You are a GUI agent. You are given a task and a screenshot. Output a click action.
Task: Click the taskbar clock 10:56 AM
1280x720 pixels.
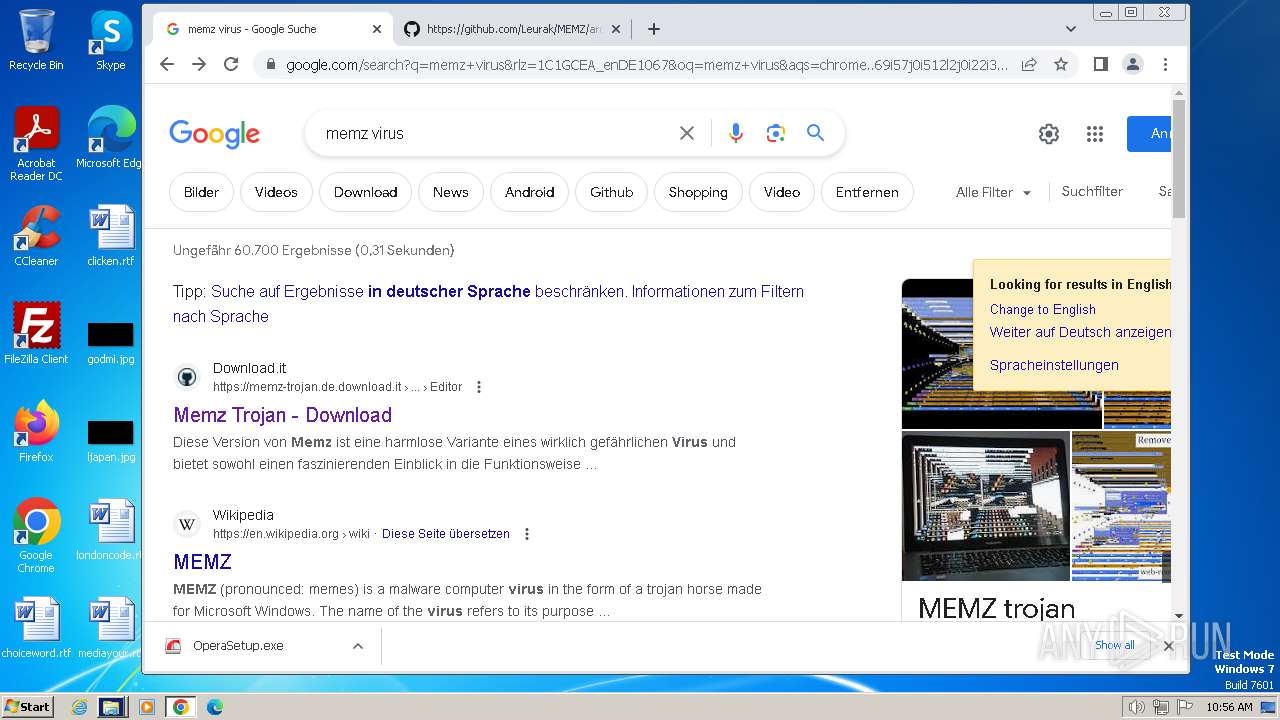click(x=1229, y=707)
